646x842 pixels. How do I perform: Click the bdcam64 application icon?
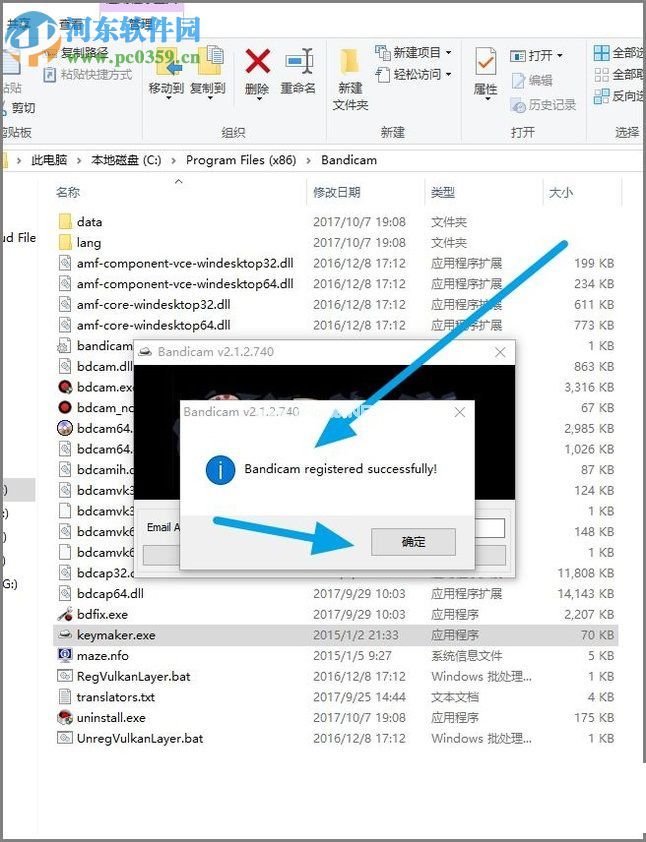coord(64,428)
